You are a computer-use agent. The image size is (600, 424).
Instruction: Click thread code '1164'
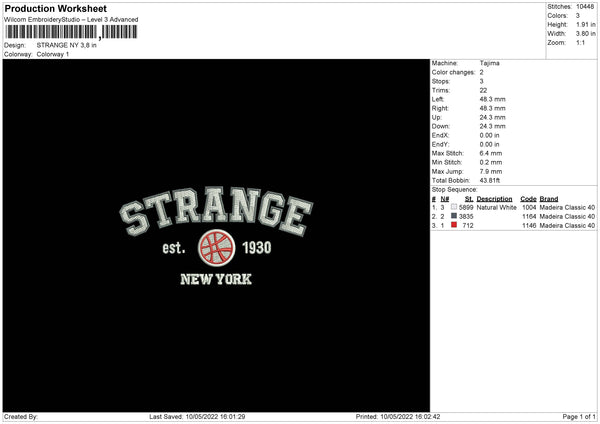529,217
